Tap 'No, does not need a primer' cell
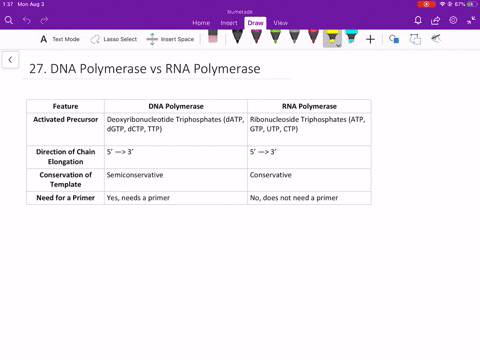Image resolution: width=480 pixels, height=360 pixels. [x=309, y=198]
